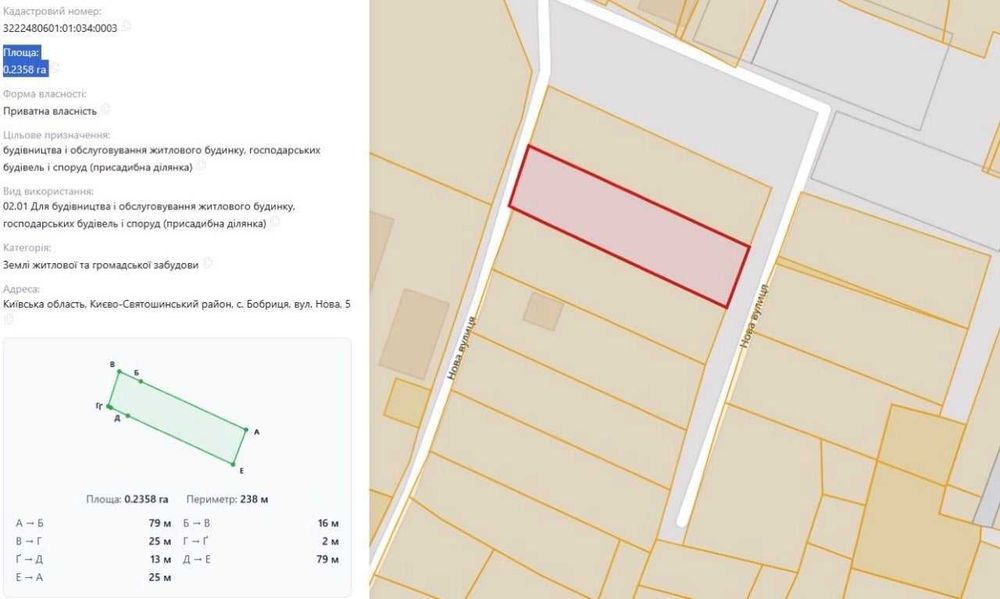Click the Е → А 25 м row
Screen dimensions: 1000x599
pyautogui.click(x=93, y=577)
